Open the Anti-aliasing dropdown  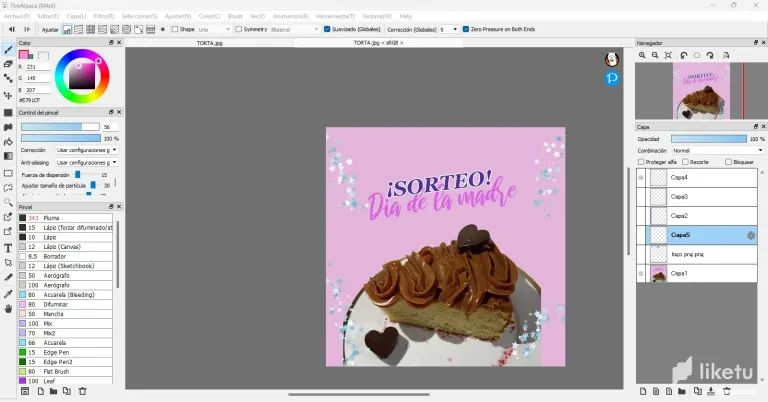(x=87, y=163)
